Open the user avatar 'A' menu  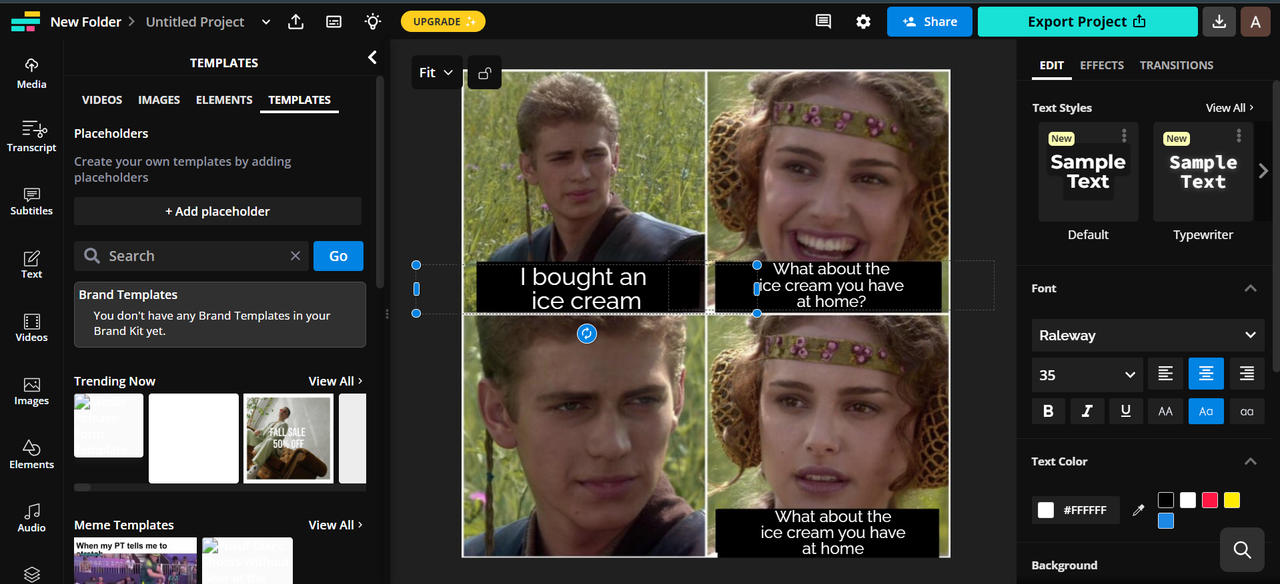(1255, 21)
